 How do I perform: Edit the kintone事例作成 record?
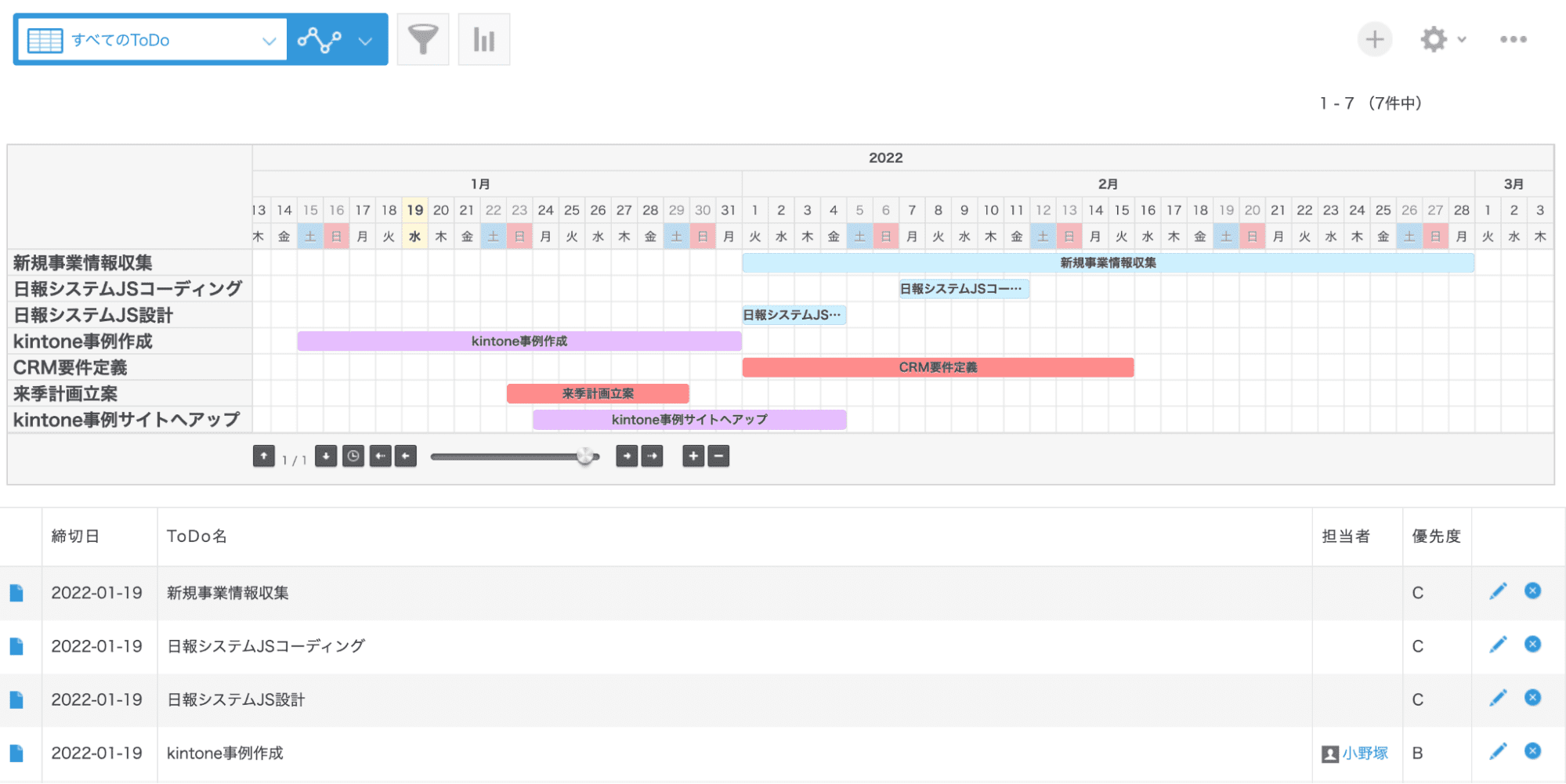(1498, 751)
